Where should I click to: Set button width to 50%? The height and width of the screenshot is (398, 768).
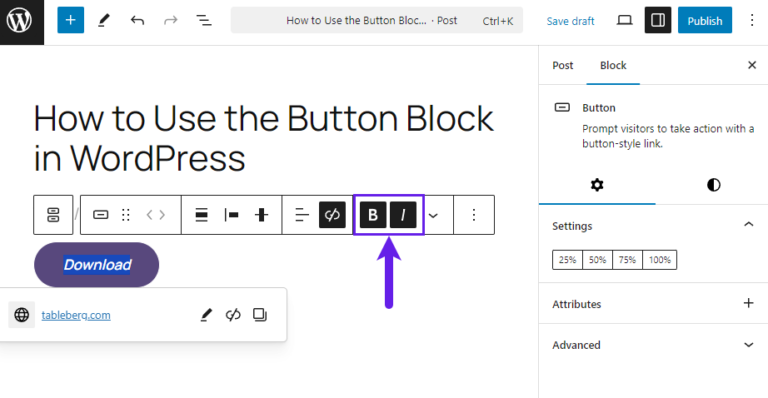598,260
